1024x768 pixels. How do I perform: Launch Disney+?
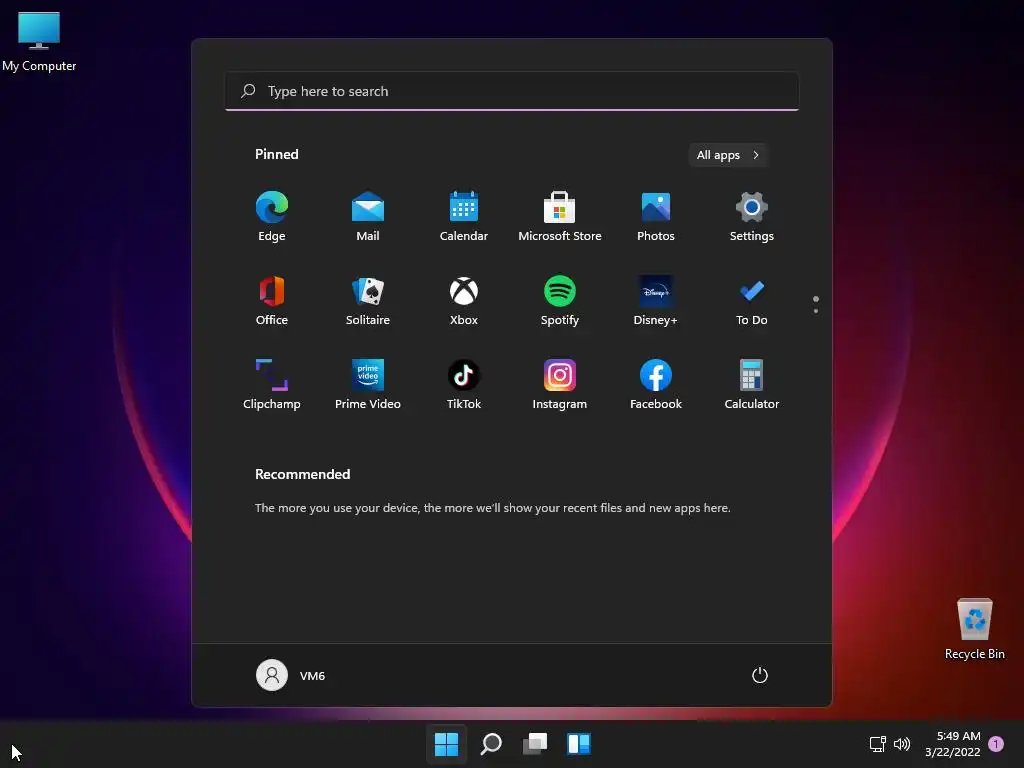tap(656, 300)
